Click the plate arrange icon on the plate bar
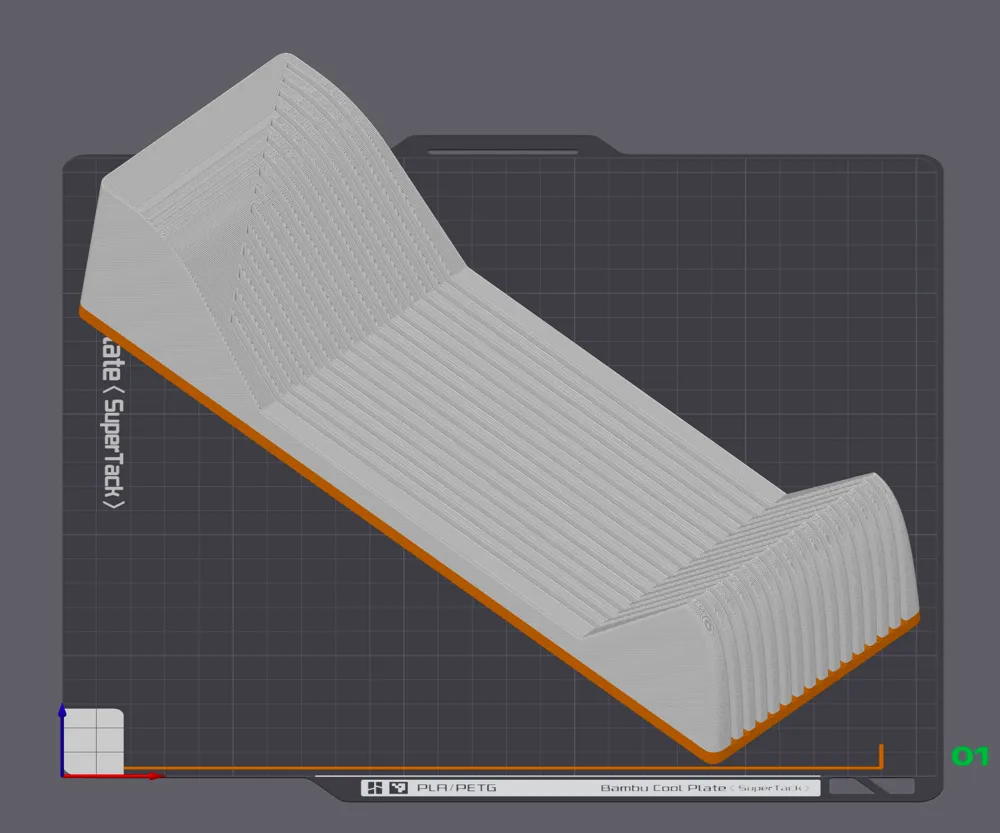1000x833 pixels. 374,787
